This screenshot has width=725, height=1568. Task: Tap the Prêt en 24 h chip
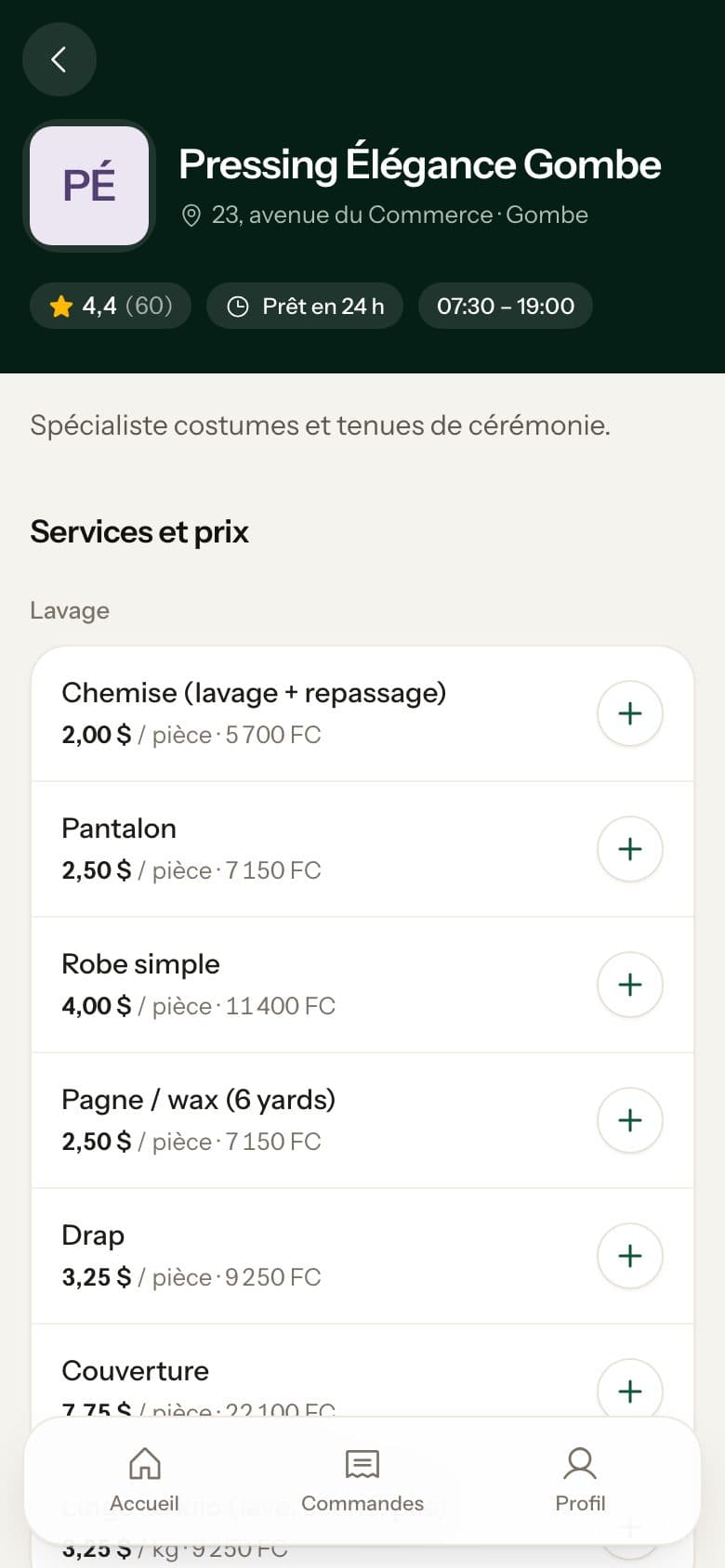tap(305, 306)
